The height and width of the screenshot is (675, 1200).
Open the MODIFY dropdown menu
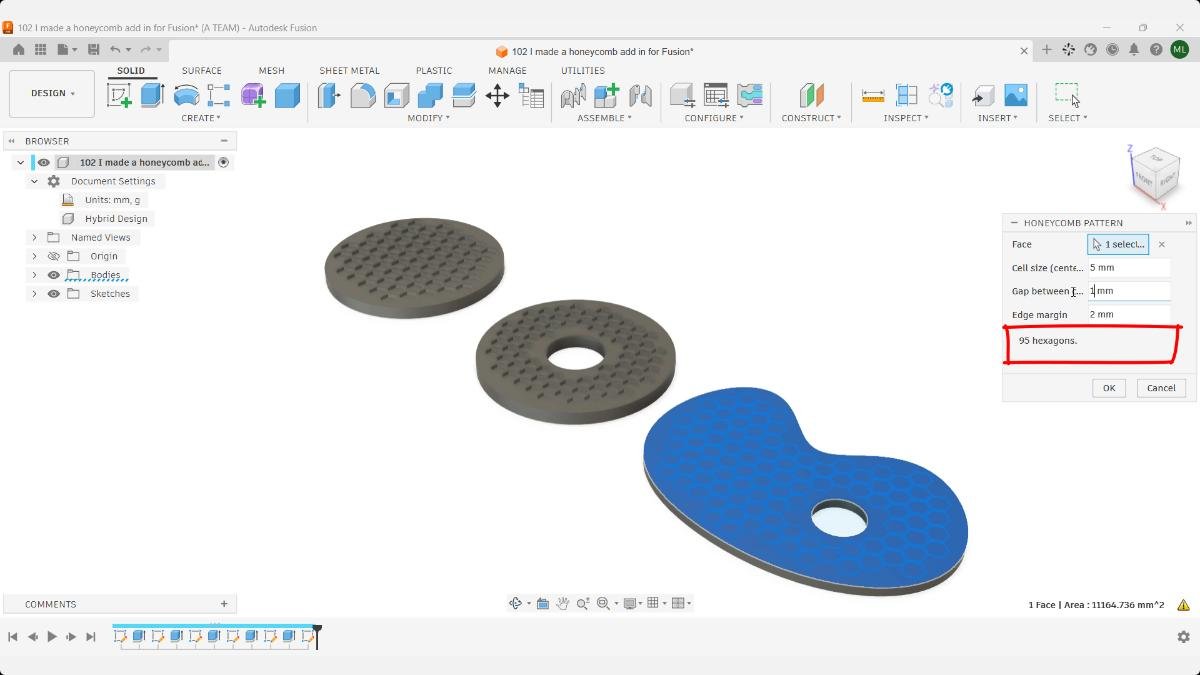(429, 118)
